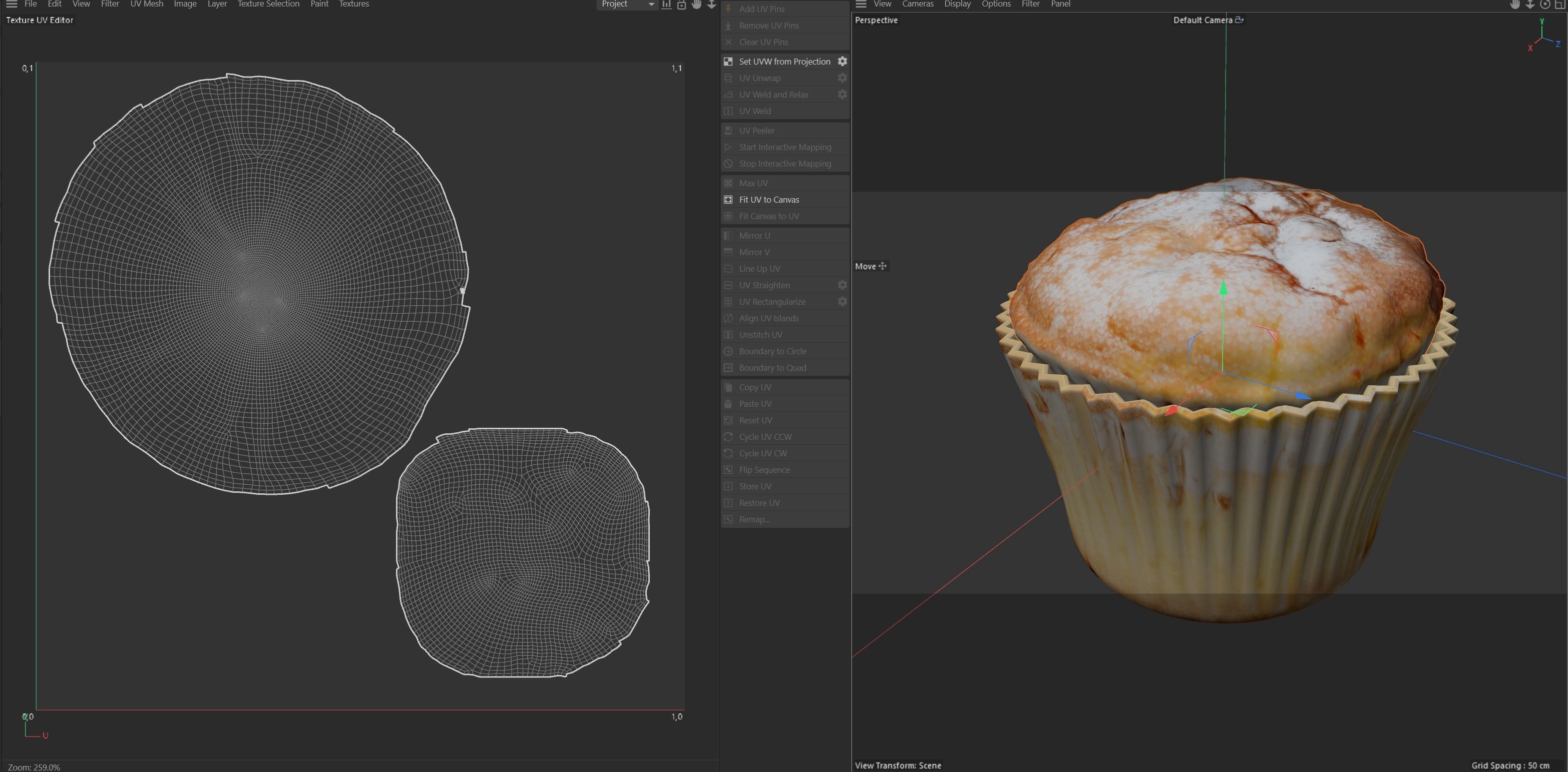
Task: Click the Paste UV icon
Action: click(x=728, y=403)
